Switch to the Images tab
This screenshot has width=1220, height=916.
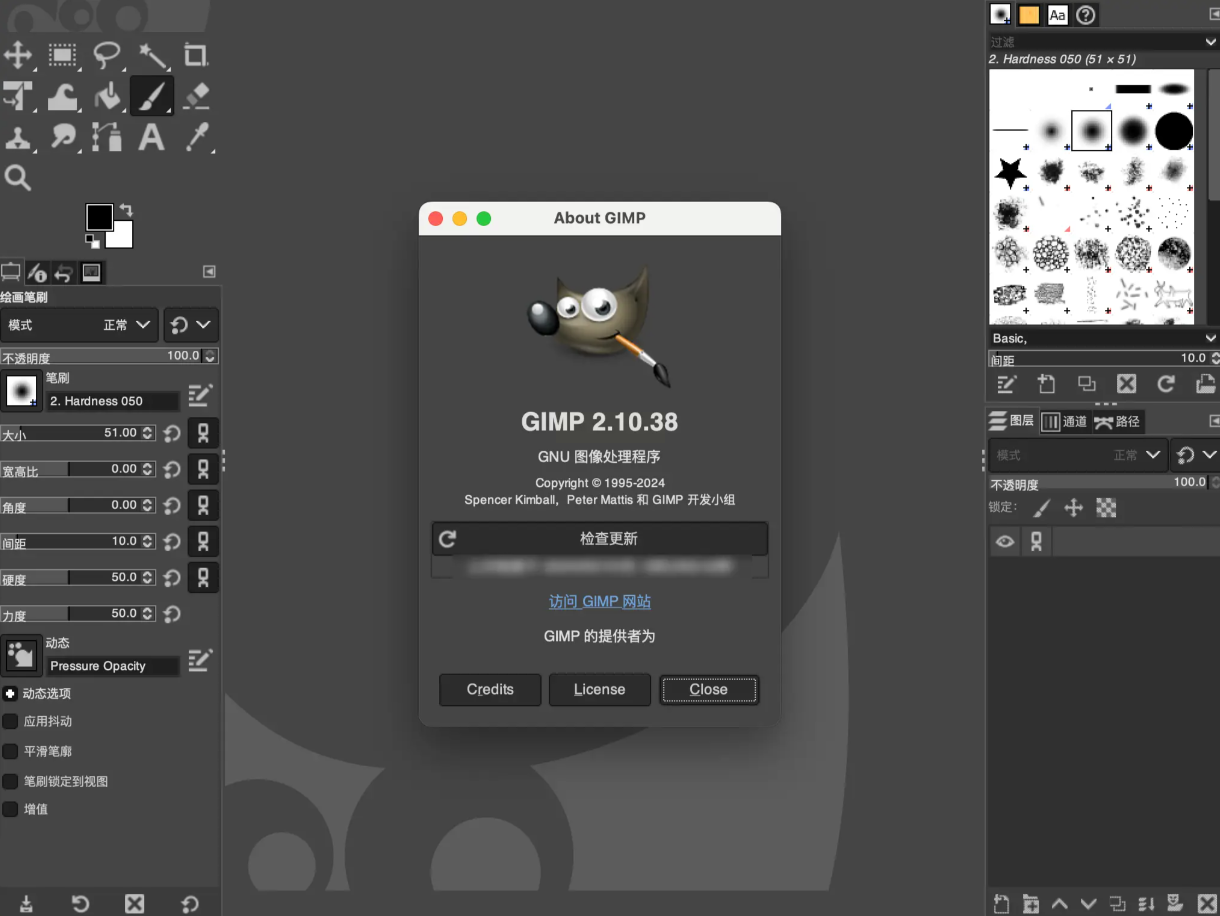tap(91, 272)
